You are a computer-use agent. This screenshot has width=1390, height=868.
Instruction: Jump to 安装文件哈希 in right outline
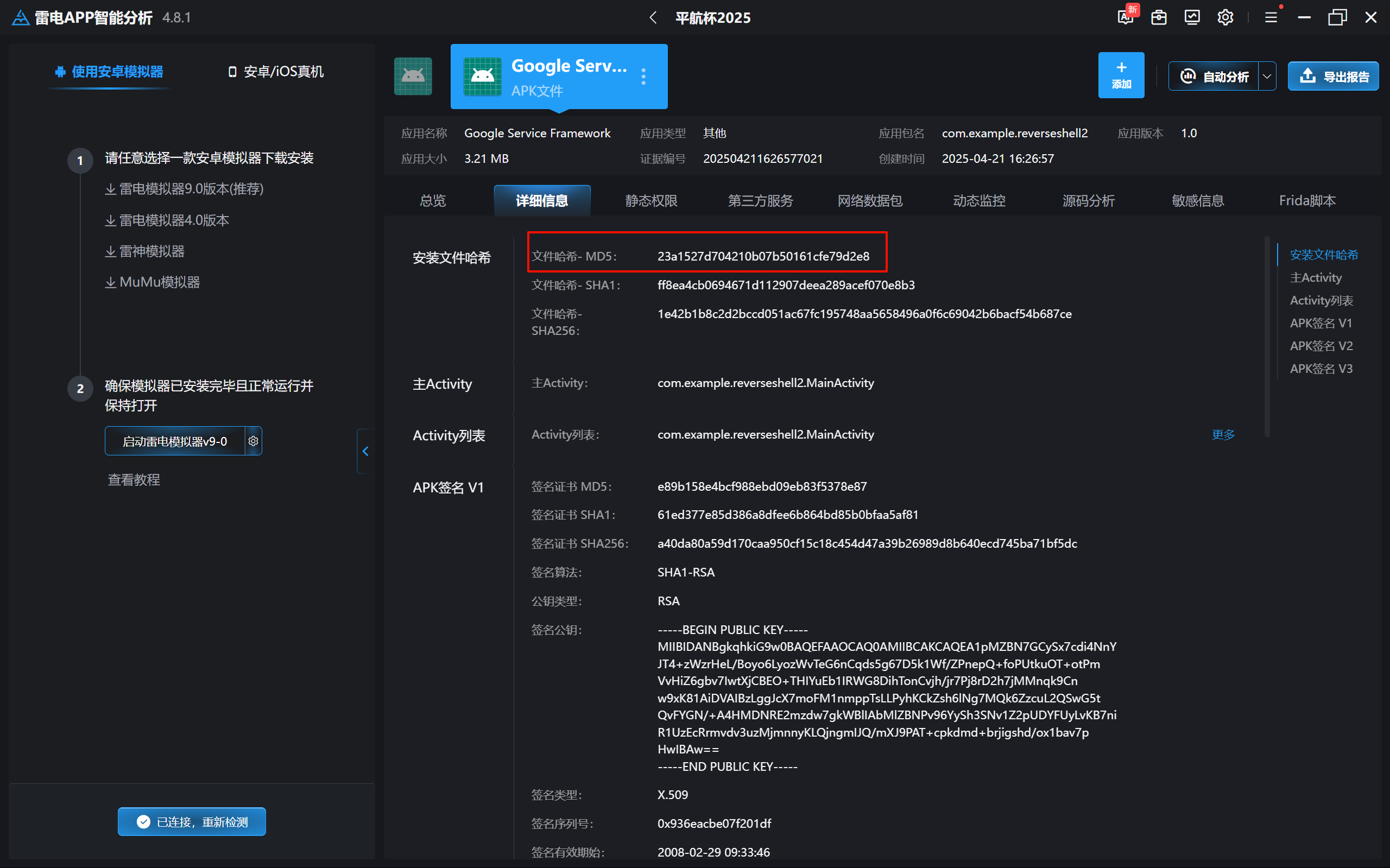pyautogui.click(x=1324, y=255)
